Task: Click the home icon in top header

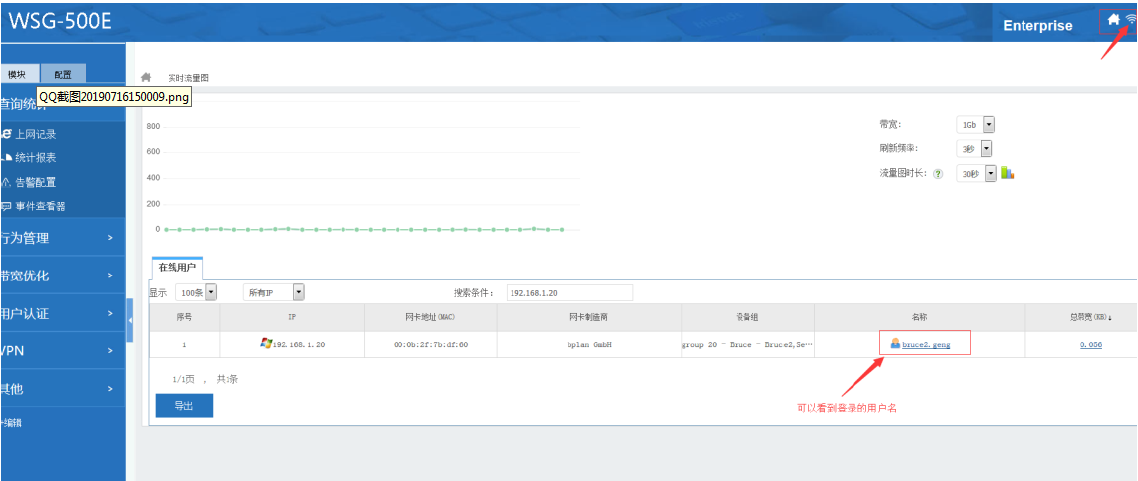Action: coord(1113,19)
